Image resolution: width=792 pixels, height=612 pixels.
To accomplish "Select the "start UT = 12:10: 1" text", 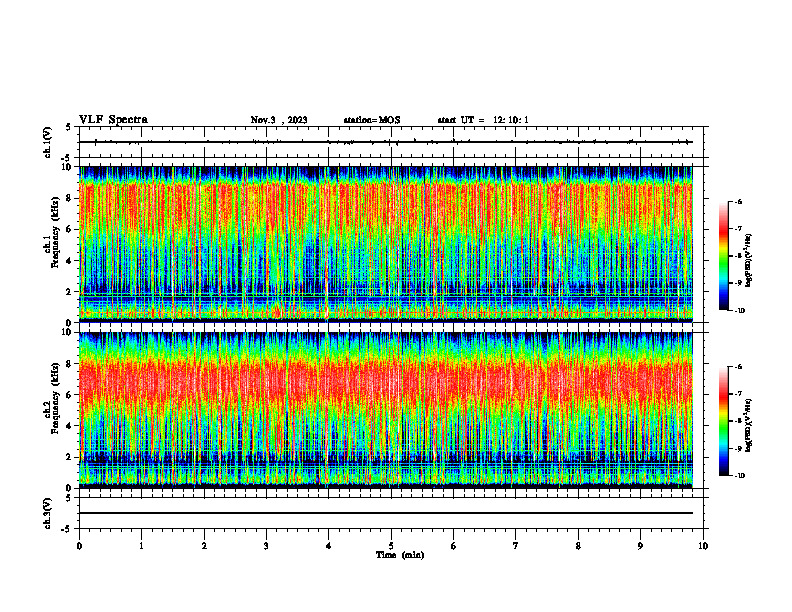I will (x=483, y=120).
